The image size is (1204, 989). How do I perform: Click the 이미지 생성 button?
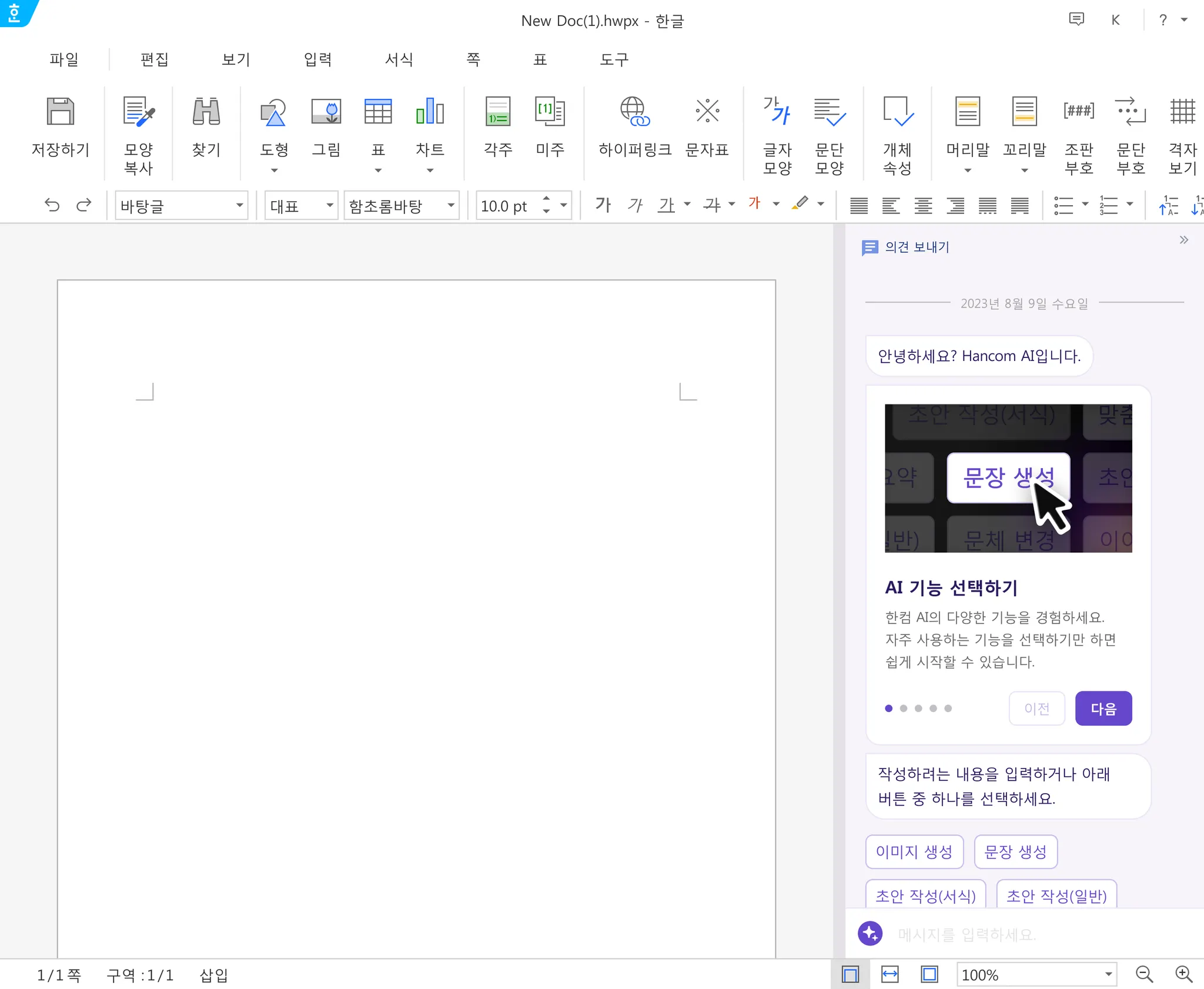tap(914, 851)
